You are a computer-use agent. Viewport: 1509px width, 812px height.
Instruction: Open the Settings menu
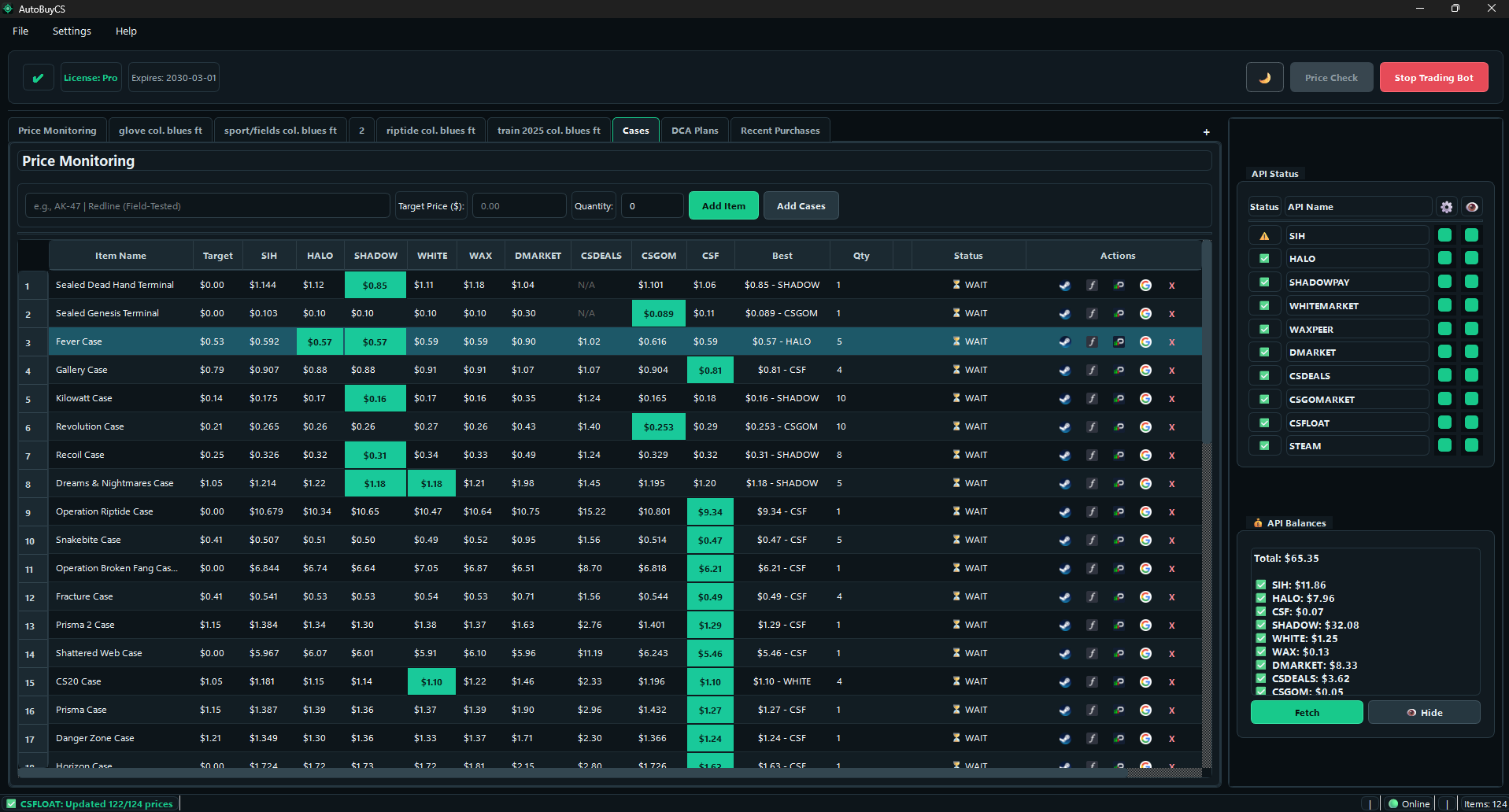pyautogui.click(x=72, y=31)
